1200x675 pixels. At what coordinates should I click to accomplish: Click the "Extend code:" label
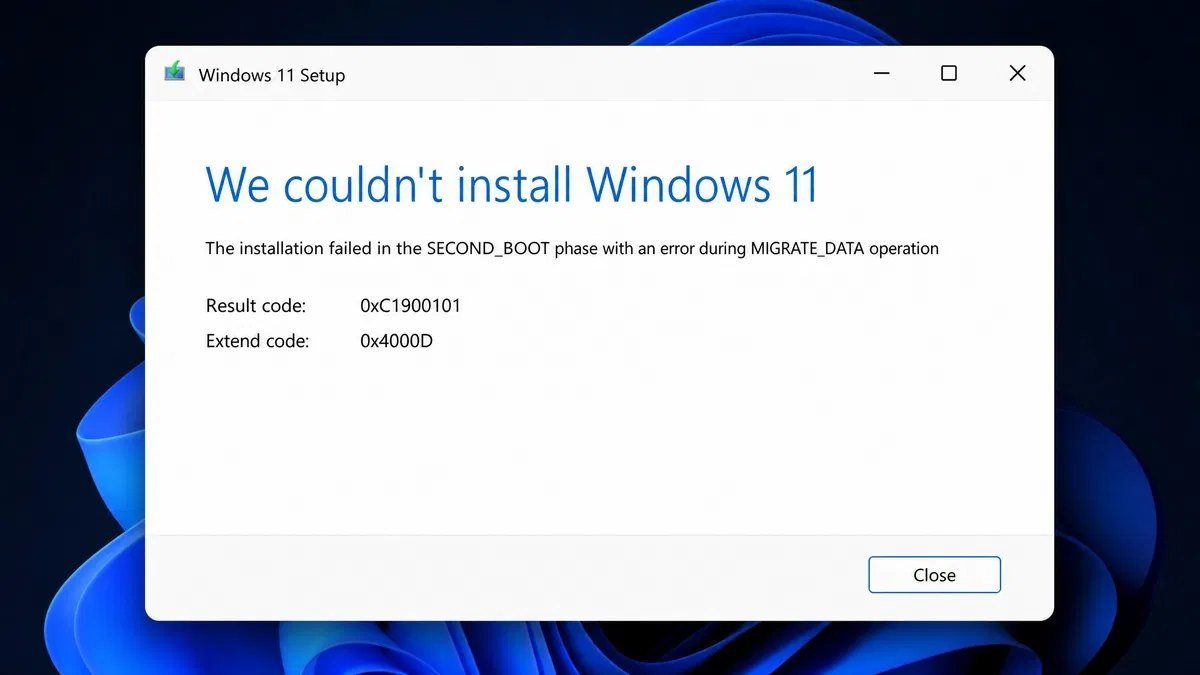[258, 341]
